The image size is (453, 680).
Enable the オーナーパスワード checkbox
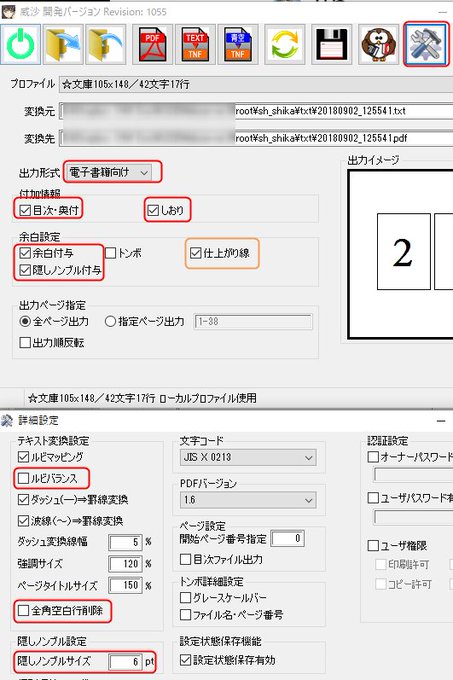373,457
